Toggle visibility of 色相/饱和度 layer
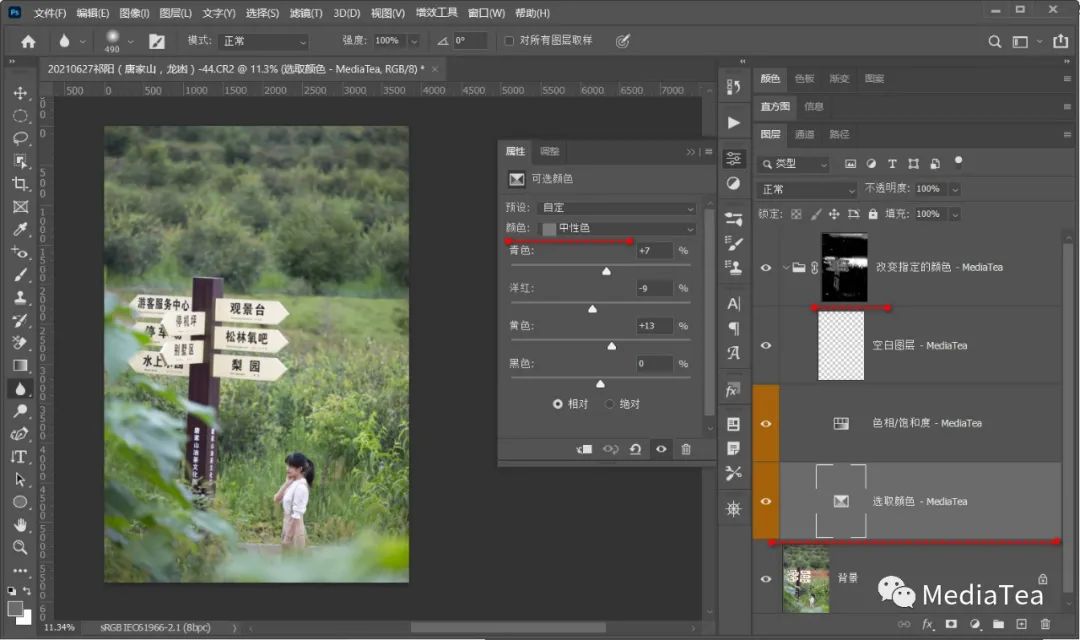Screen dimensions: 1080x640 point(766,424)
